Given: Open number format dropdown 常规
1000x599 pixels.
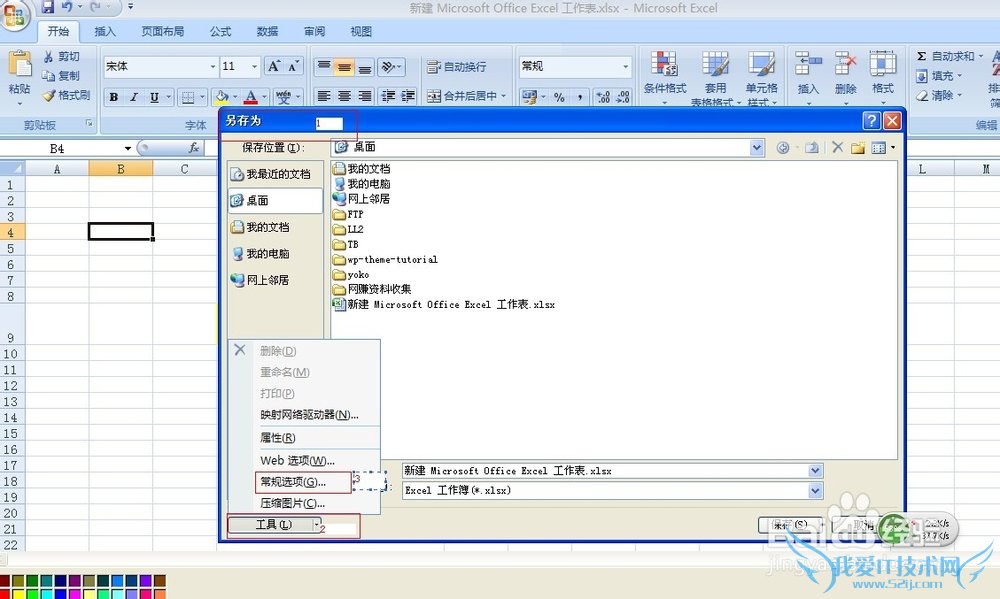Looking at the screenshot, I should (x=626, y=66).
